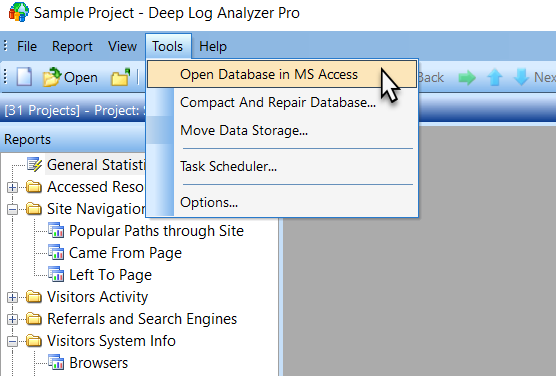This screenshot has height=376, width=556.
Task: Open the Help menu
Action: (213, 46)
